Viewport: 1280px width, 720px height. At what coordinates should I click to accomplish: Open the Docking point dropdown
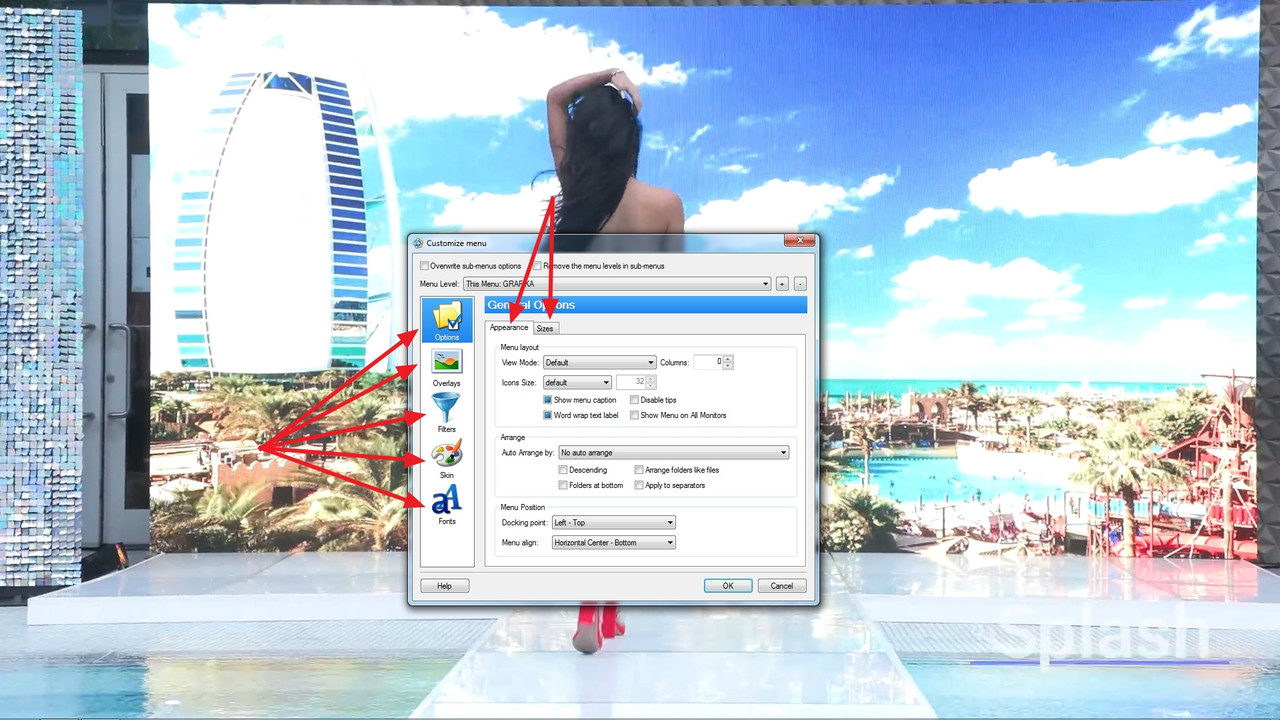613,523
